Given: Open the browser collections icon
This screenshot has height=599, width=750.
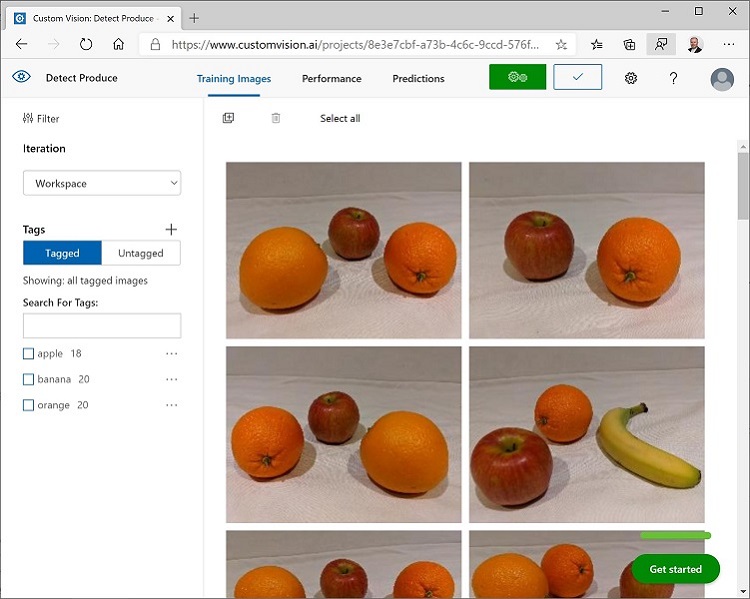Looking at the screenshot, I should [x=629, y=44].
